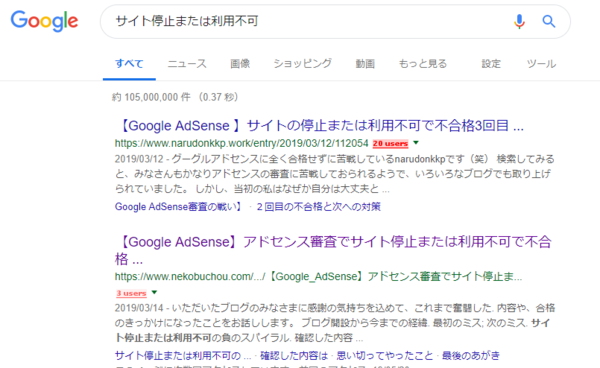Switch to the 画像 tab

(240, 64)
